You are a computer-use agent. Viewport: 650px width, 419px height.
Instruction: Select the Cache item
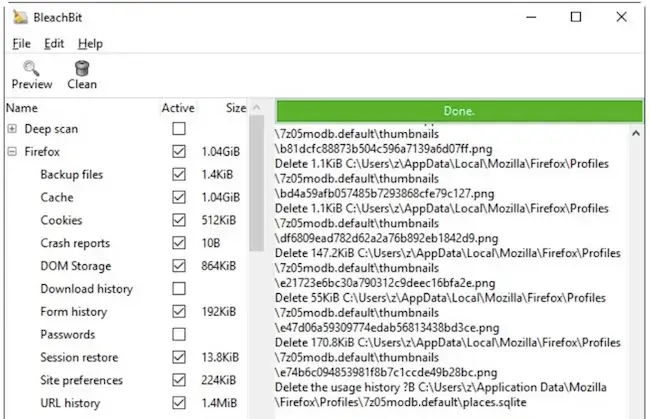tap(57, 197)
